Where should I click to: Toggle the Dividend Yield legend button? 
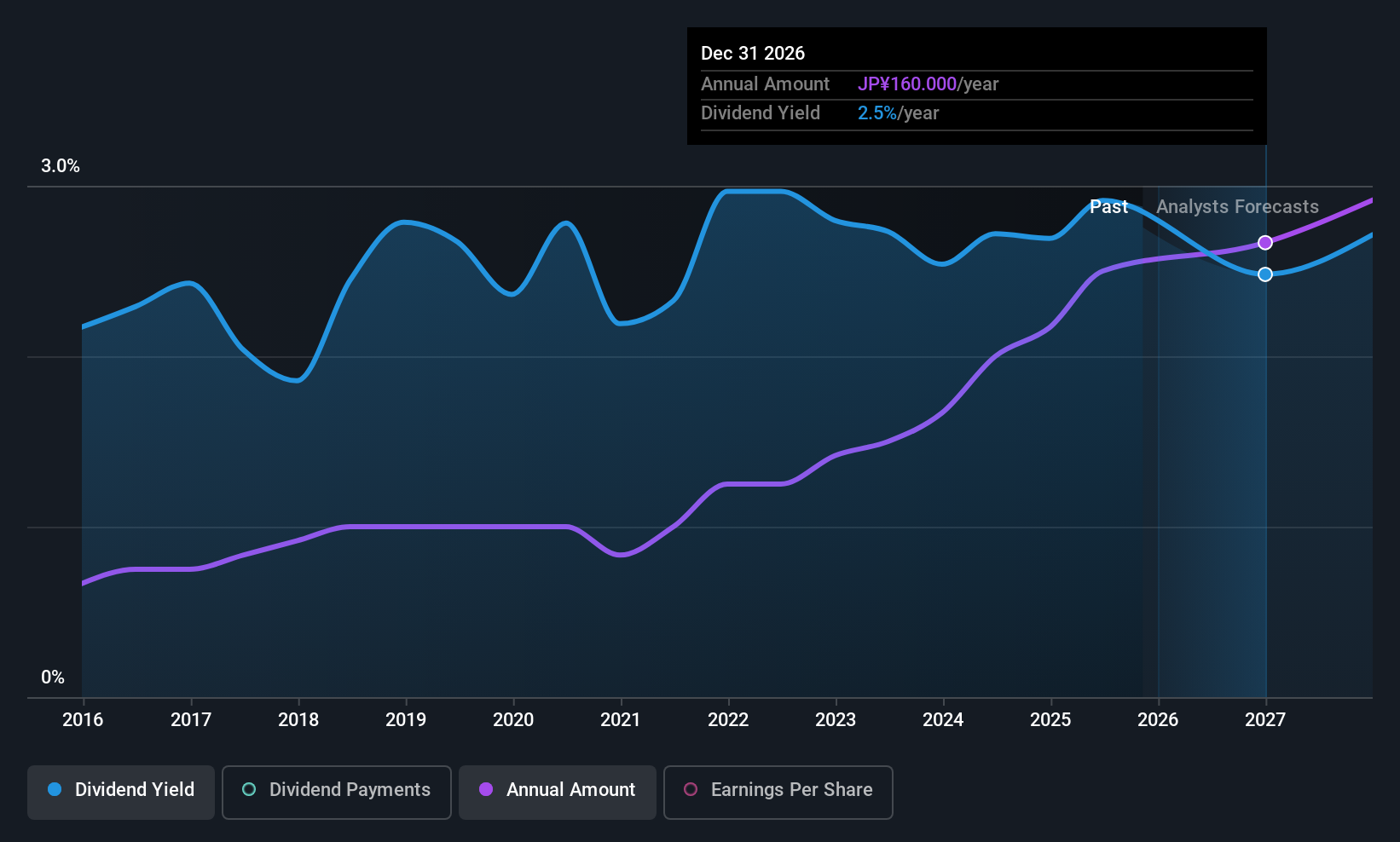pyautogui.click(x=121, y=792)
